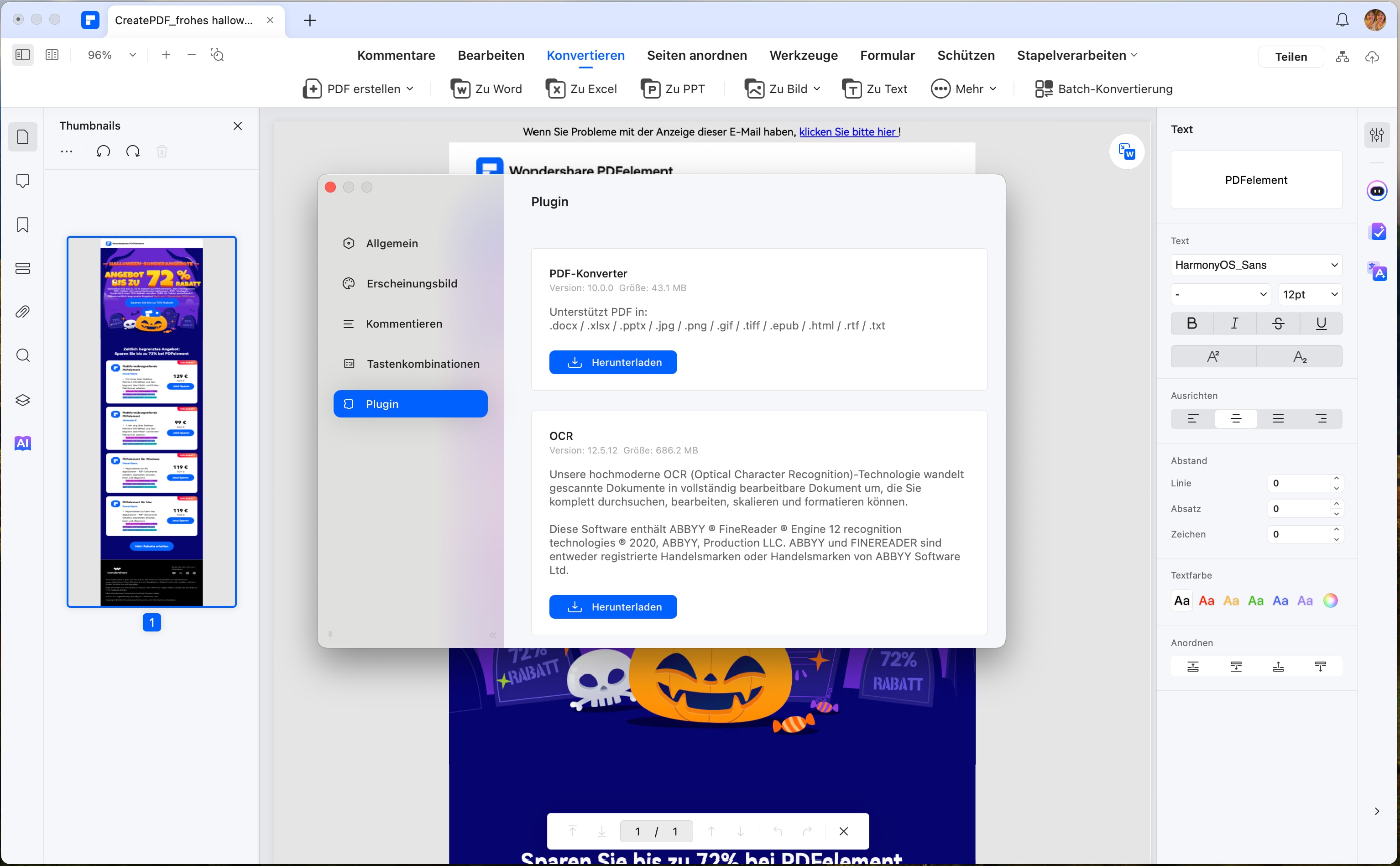Viewport: 1400px width, 866px height.
Task: Open the Bearbeiten tab
Action: (491, 55)
